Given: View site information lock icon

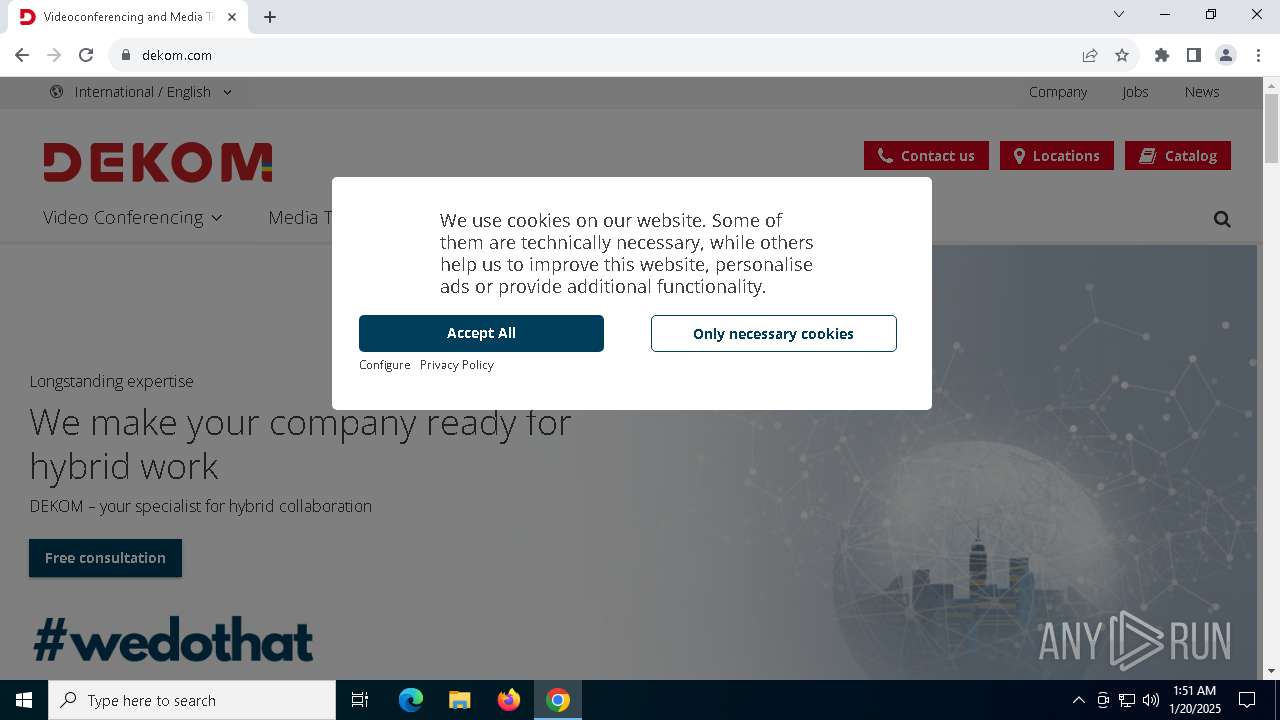Looking at the screenshot, I should 126,55.
